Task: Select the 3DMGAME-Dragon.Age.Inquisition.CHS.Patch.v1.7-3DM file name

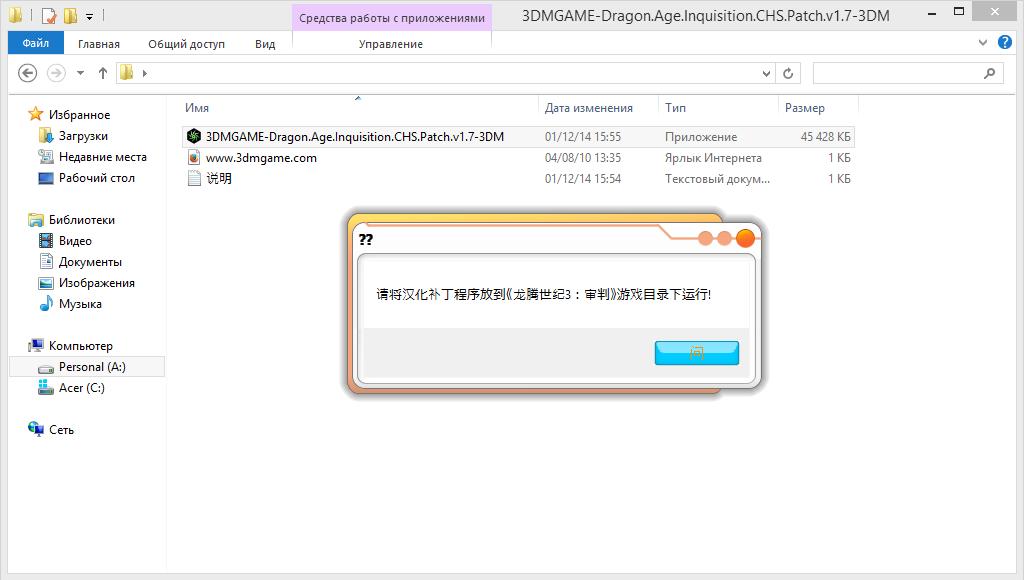Action: [x=355, y=137]
